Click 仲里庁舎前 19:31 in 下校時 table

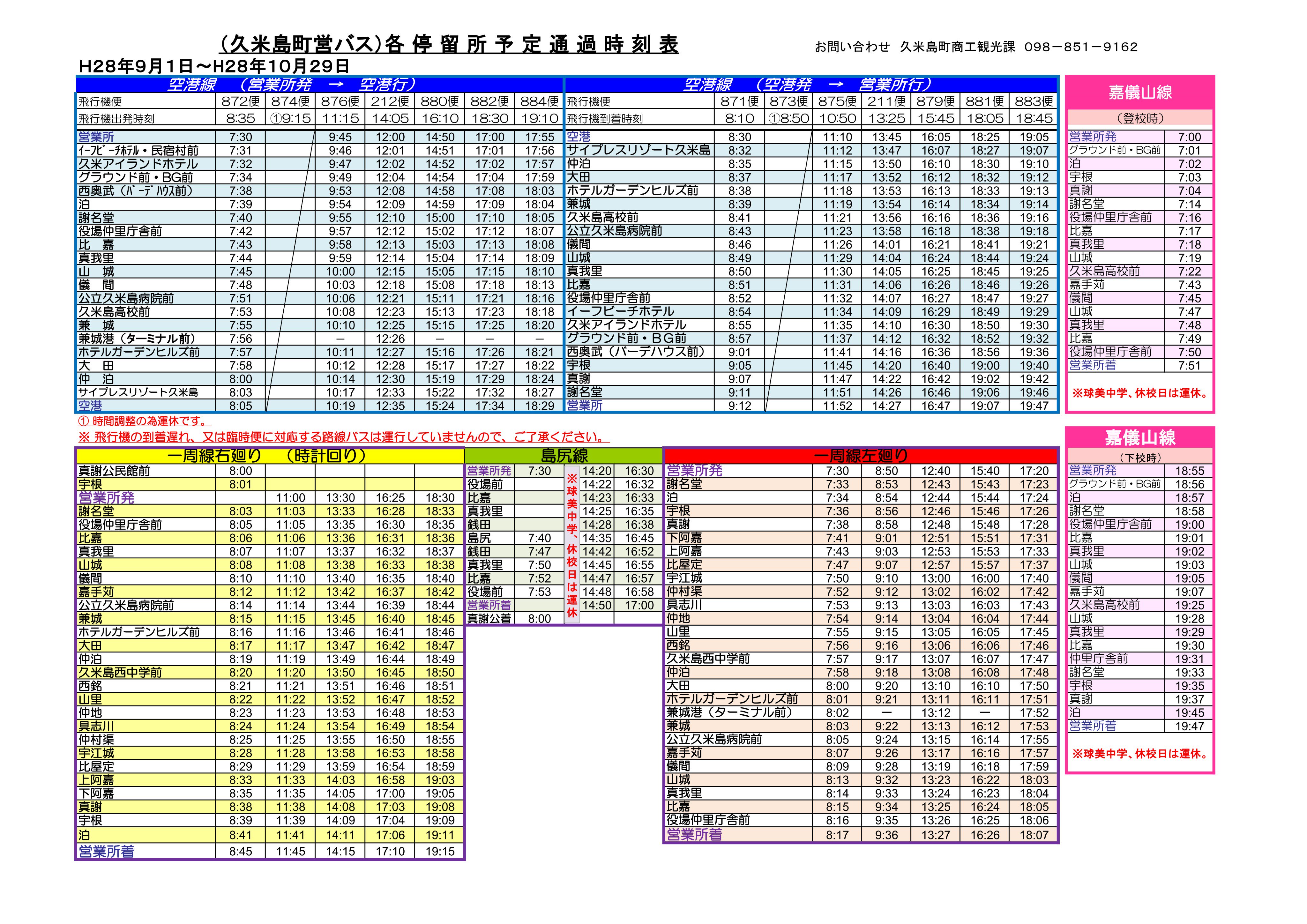(x=1140, y=659)
